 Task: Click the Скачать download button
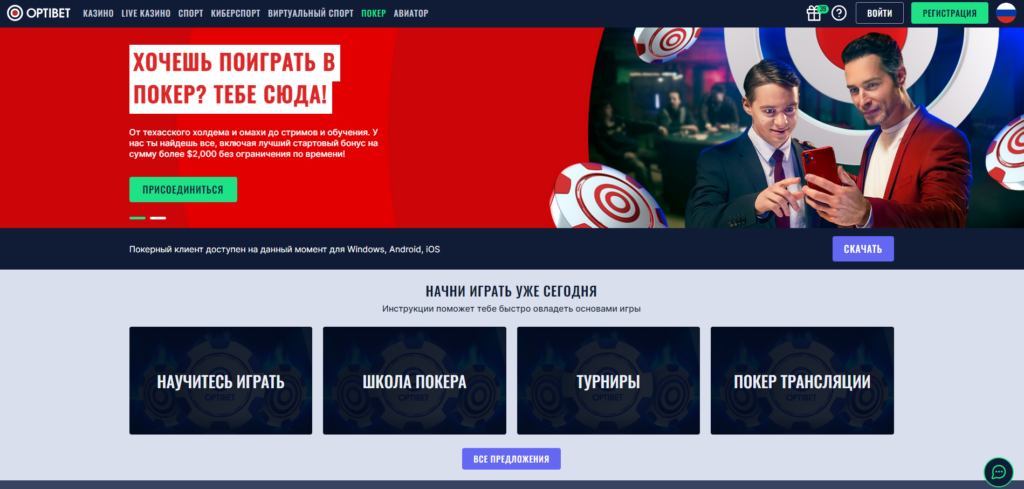(863, 249)
